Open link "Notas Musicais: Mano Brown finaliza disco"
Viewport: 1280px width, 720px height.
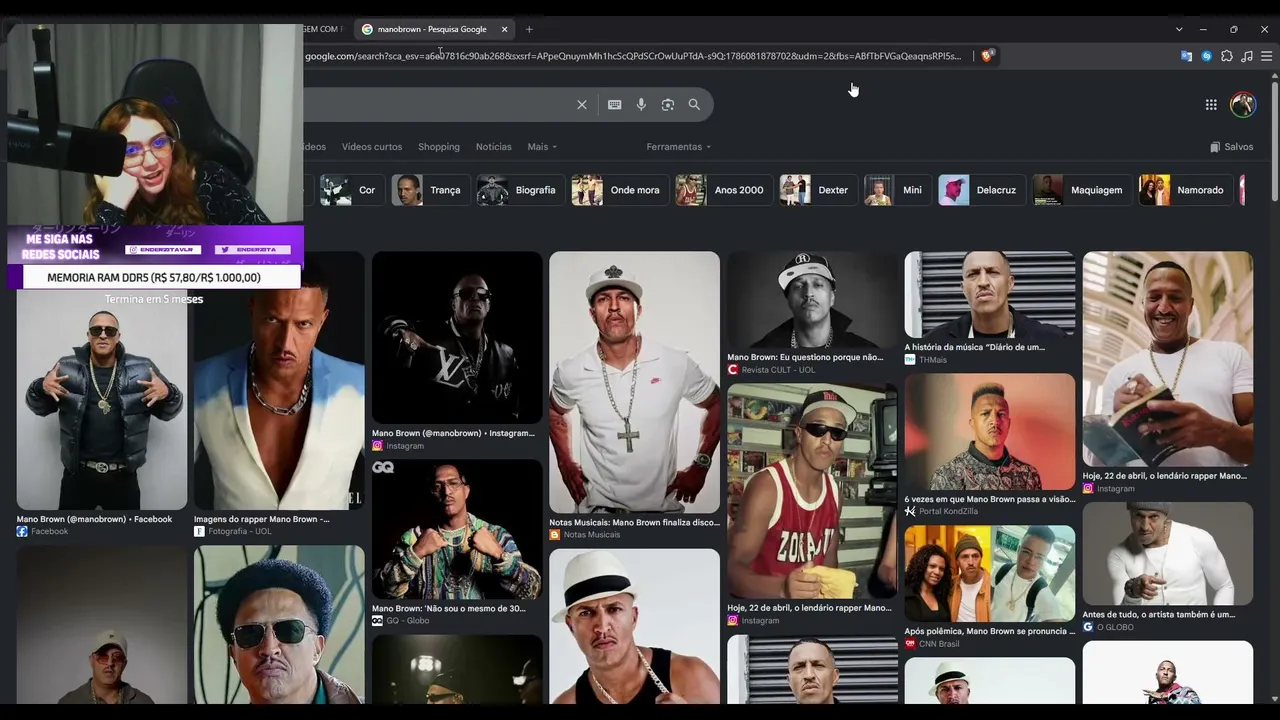[x=634, y=523]
